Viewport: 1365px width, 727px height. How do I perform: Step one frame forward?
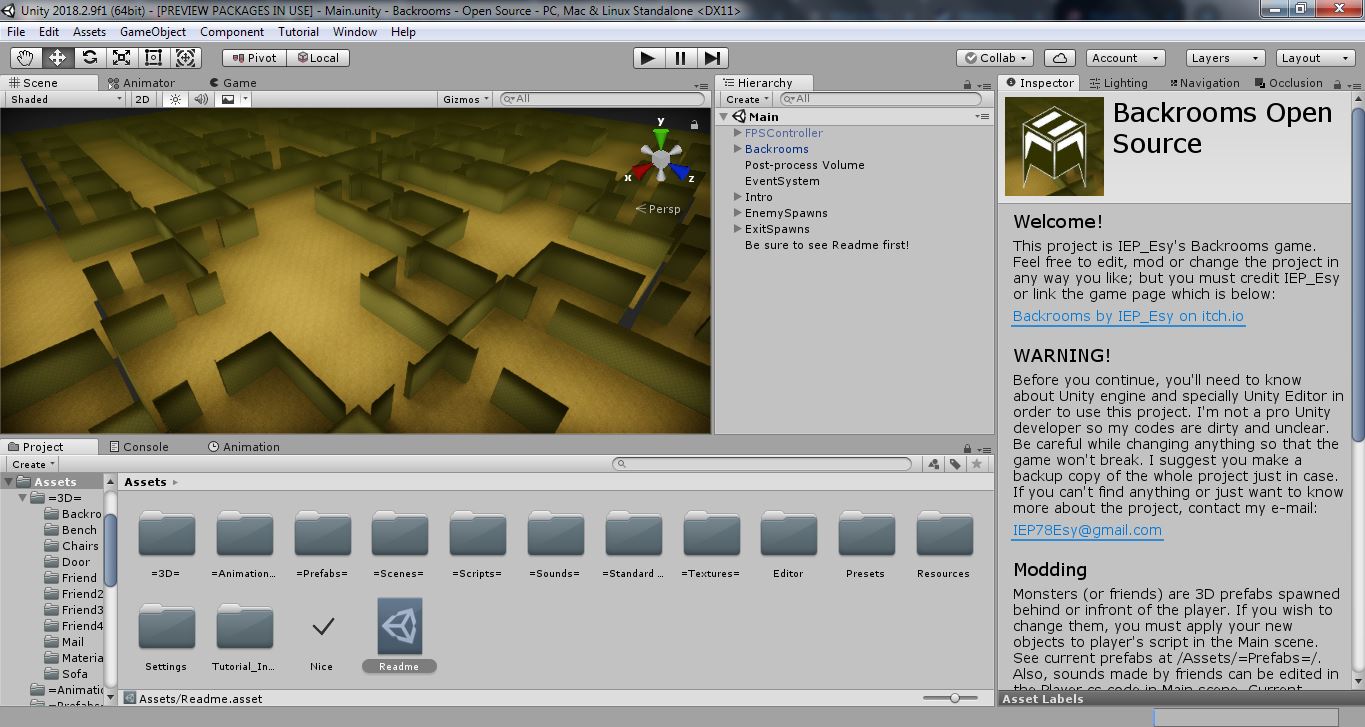click(712, 58)
